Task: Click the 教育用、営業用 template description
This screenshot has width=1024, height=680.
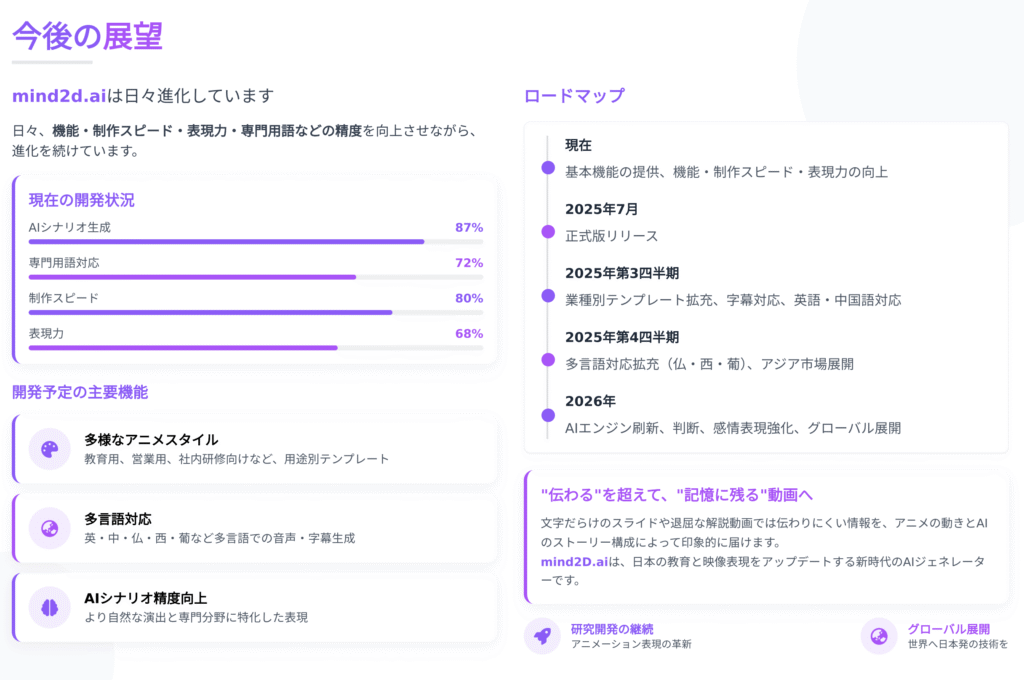Action: pyautogui.click(x=236, y=459)
